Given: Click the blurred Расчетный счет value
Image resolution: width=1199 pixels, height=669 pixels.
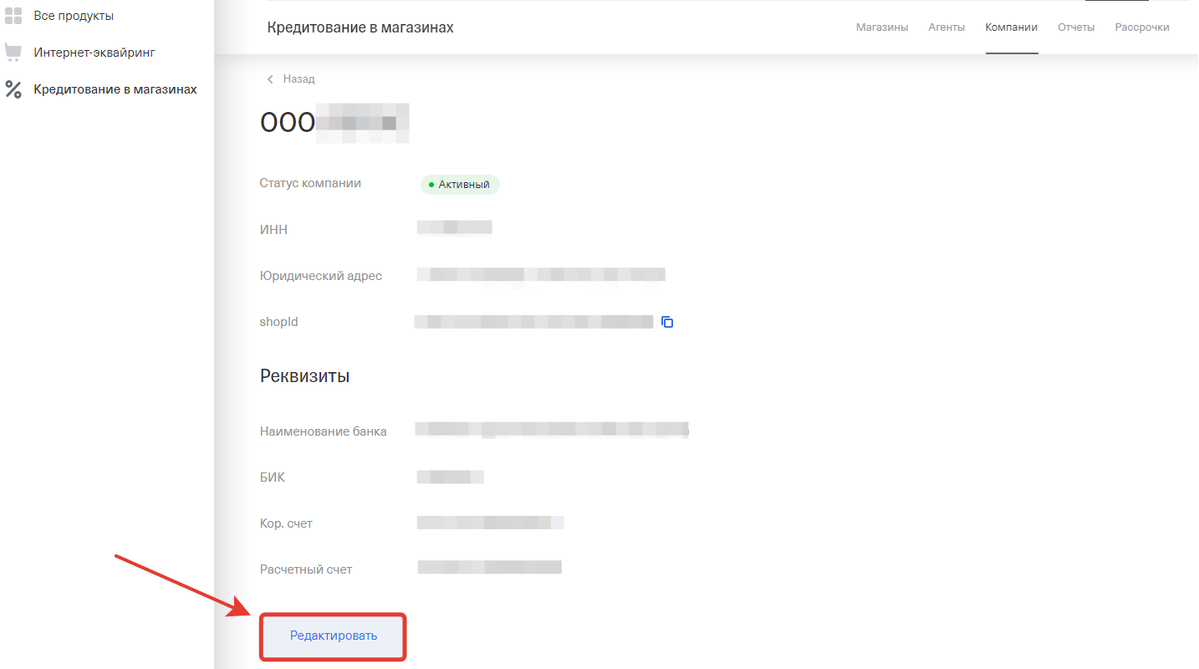Looking at the screenshot, I should tap(489, 568).
